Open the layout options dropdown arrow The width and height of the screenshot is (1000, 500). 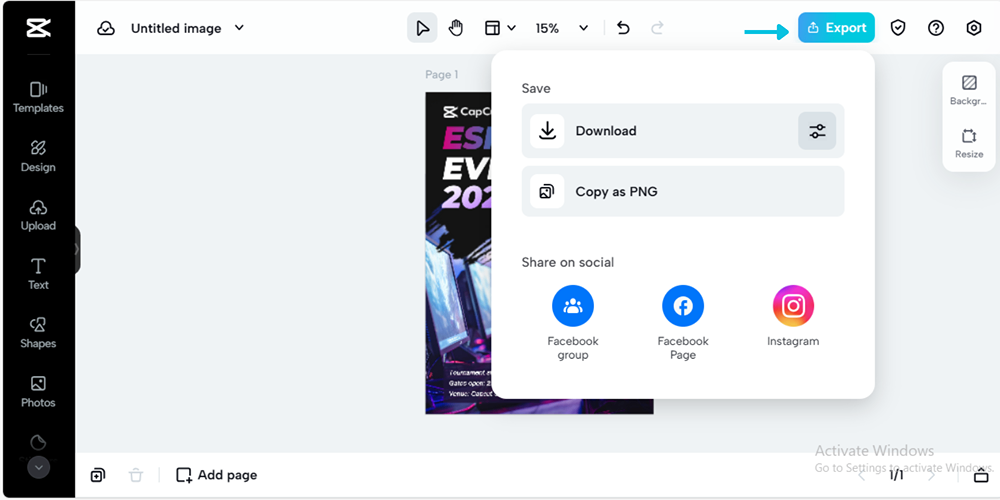point(511,28)
